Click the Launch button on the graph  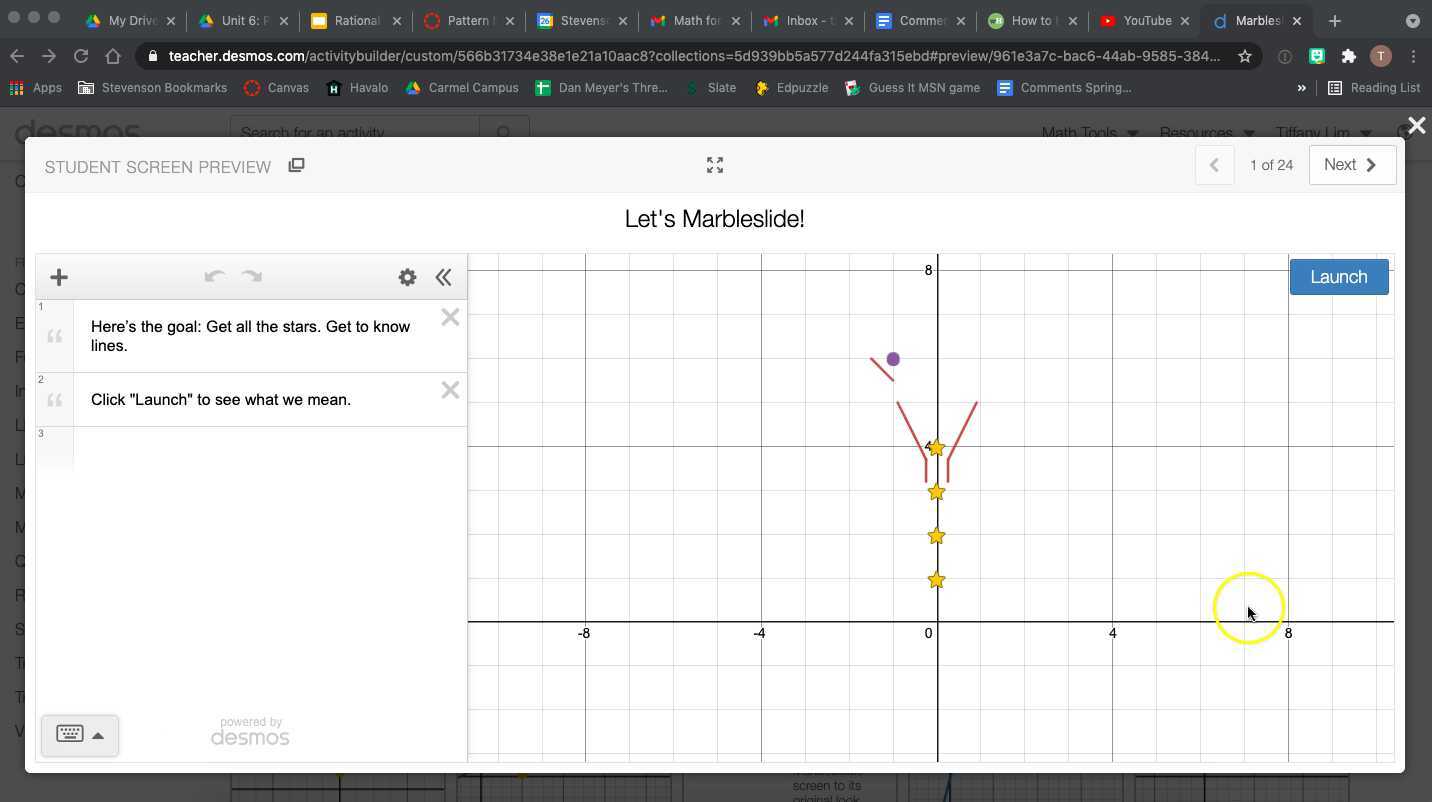tap(1338, 277)
